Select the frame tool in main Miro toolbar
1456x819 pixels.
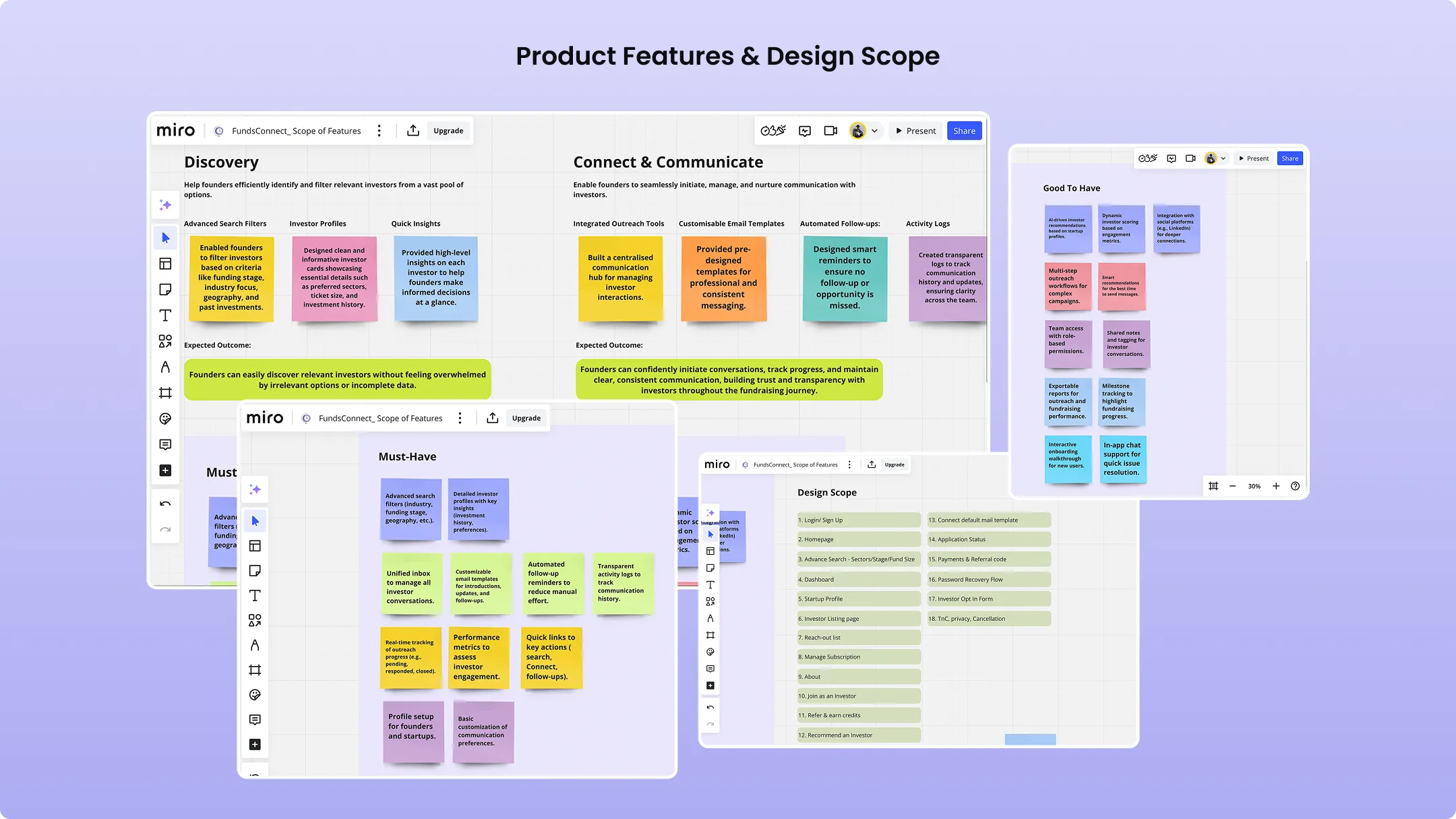tap(165, 393)
